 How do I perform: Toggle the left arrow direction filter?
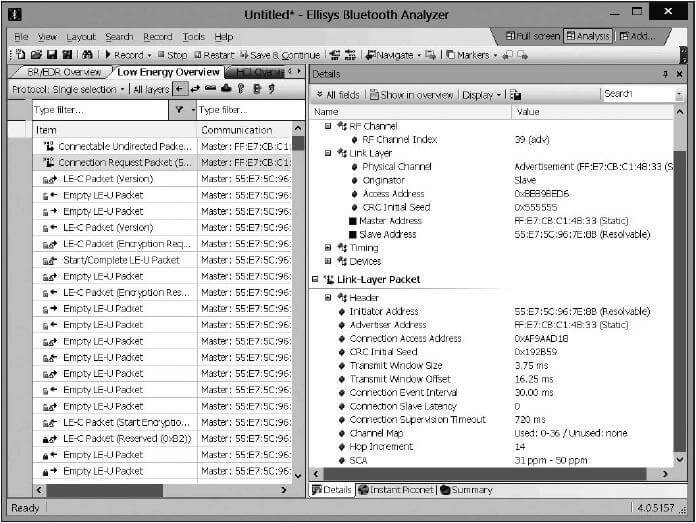[180, 90]
